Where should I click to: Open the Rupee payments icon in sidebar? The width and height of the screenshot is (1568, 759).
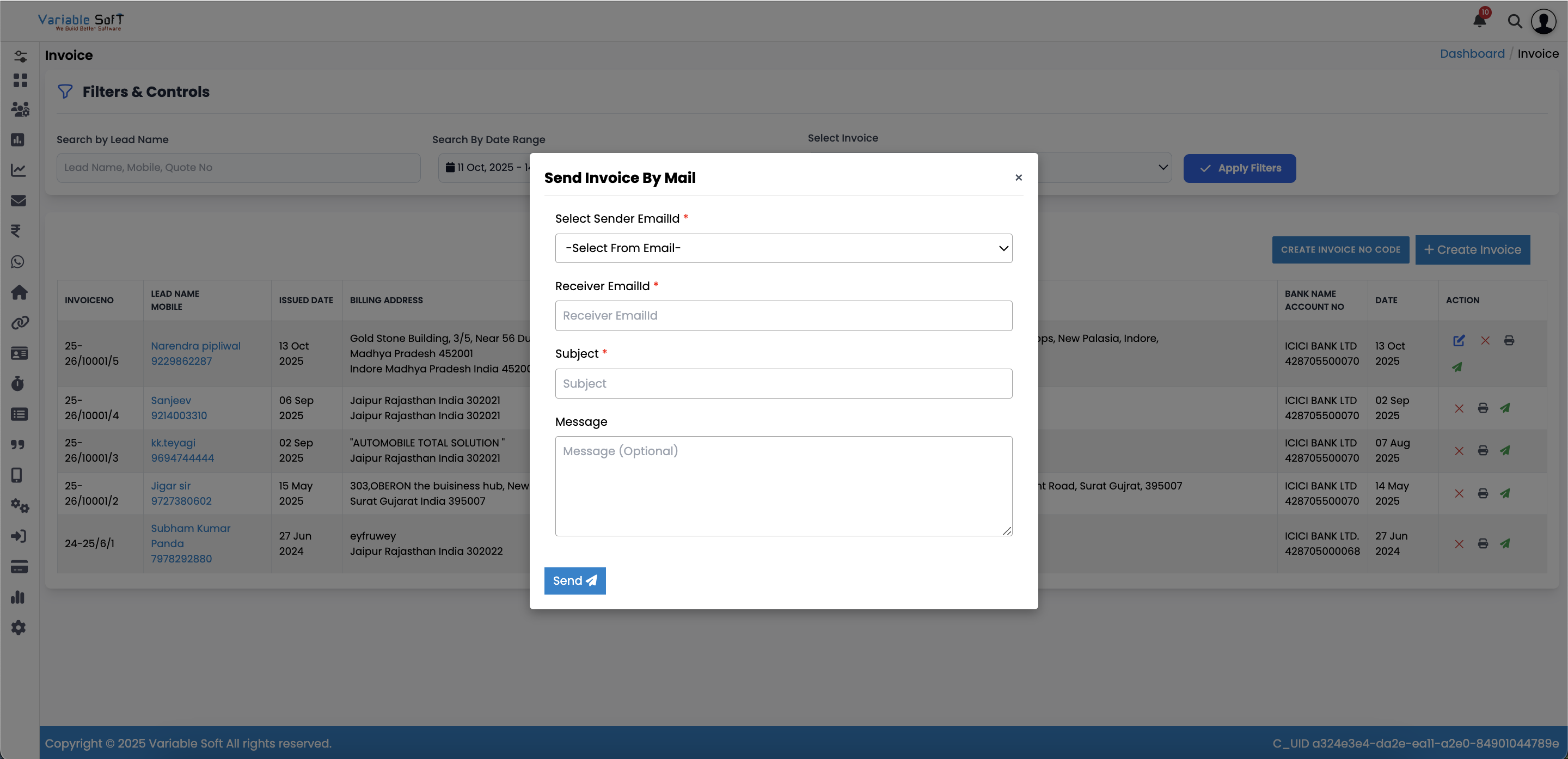tap(19, 231)
